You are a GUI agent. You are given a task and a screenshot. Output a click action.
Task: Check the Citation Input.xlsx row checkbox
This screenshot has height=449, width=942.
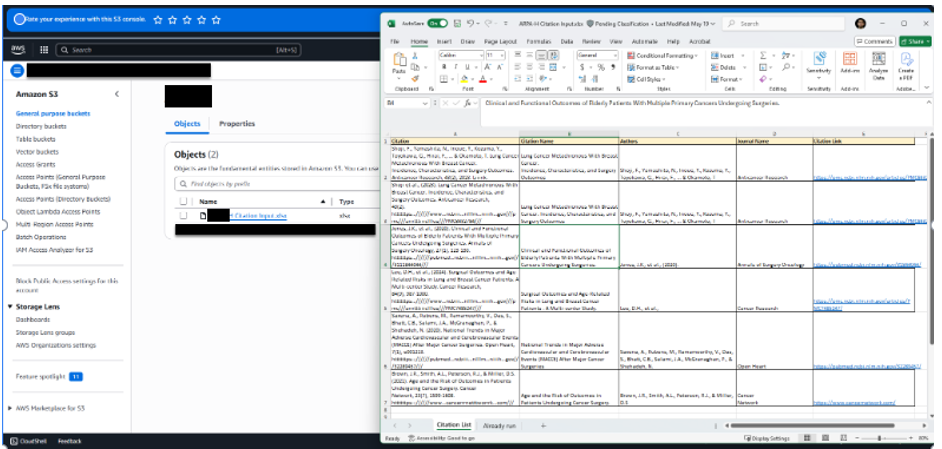(183, 216)
